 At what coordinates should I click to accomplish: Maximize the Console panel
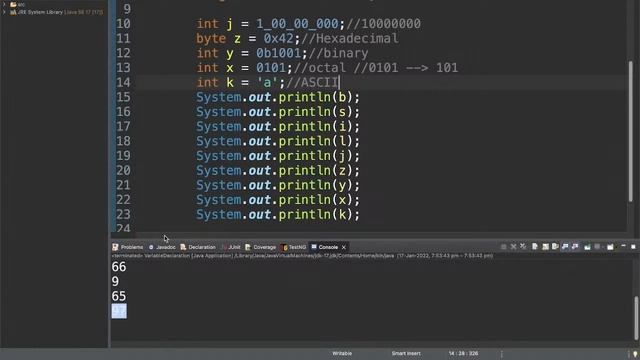[x=633, y=247]
